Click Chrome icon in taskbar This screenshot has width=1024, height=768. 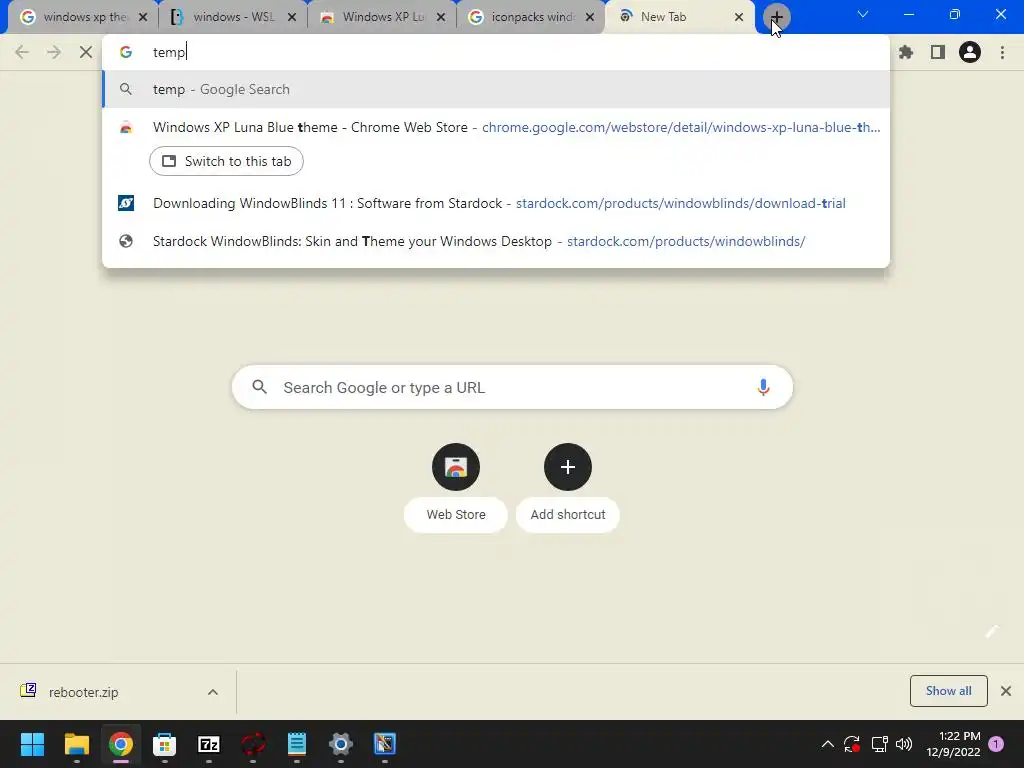click(121, 744)
